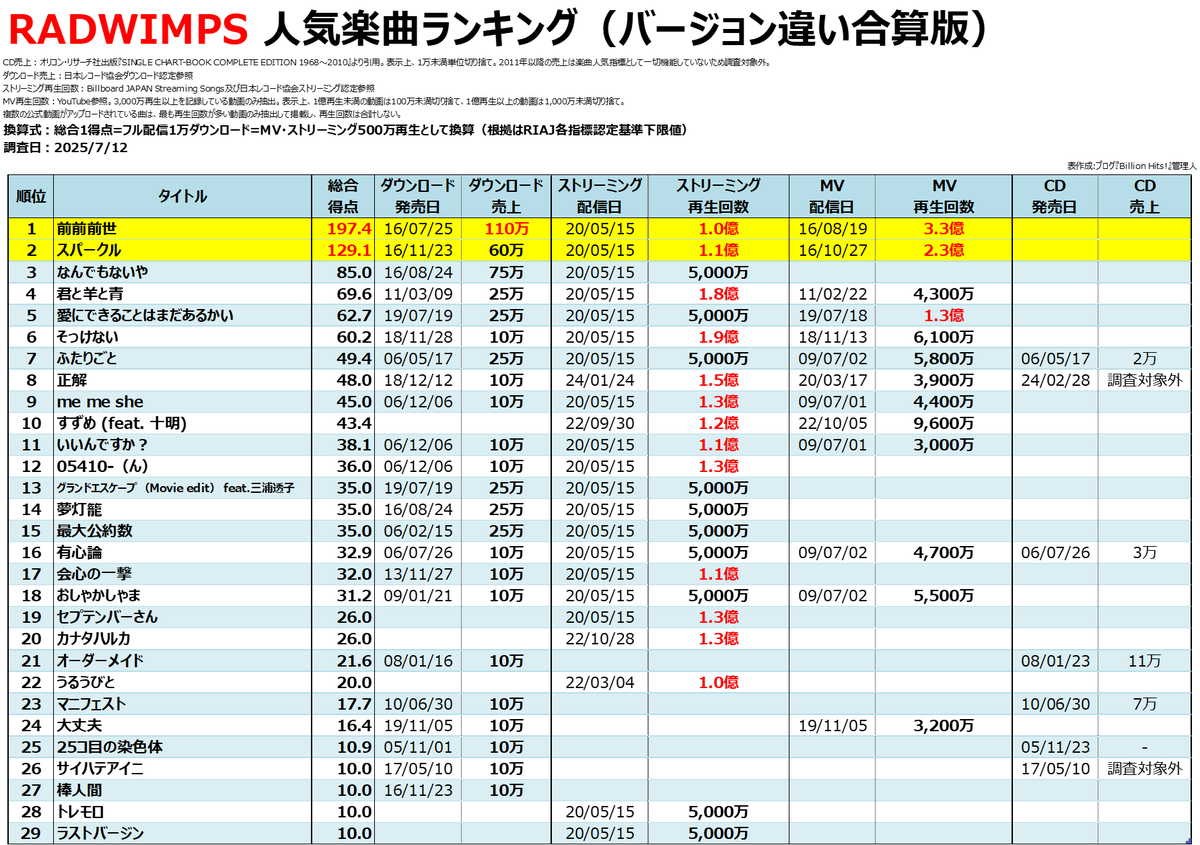Viewport: 1200px width, 845px height.
Task: Click the MV再生回数 column header
Action: coord(944,196)
